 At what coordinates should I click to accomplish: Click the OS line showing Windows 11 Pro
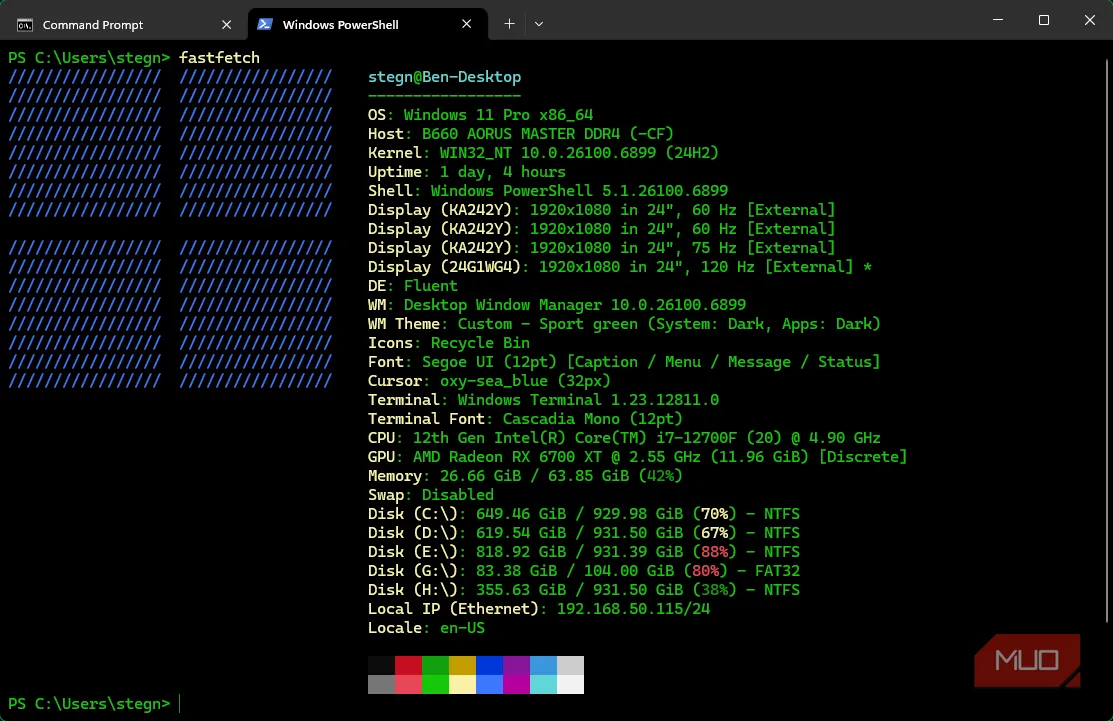coord(480,114)
